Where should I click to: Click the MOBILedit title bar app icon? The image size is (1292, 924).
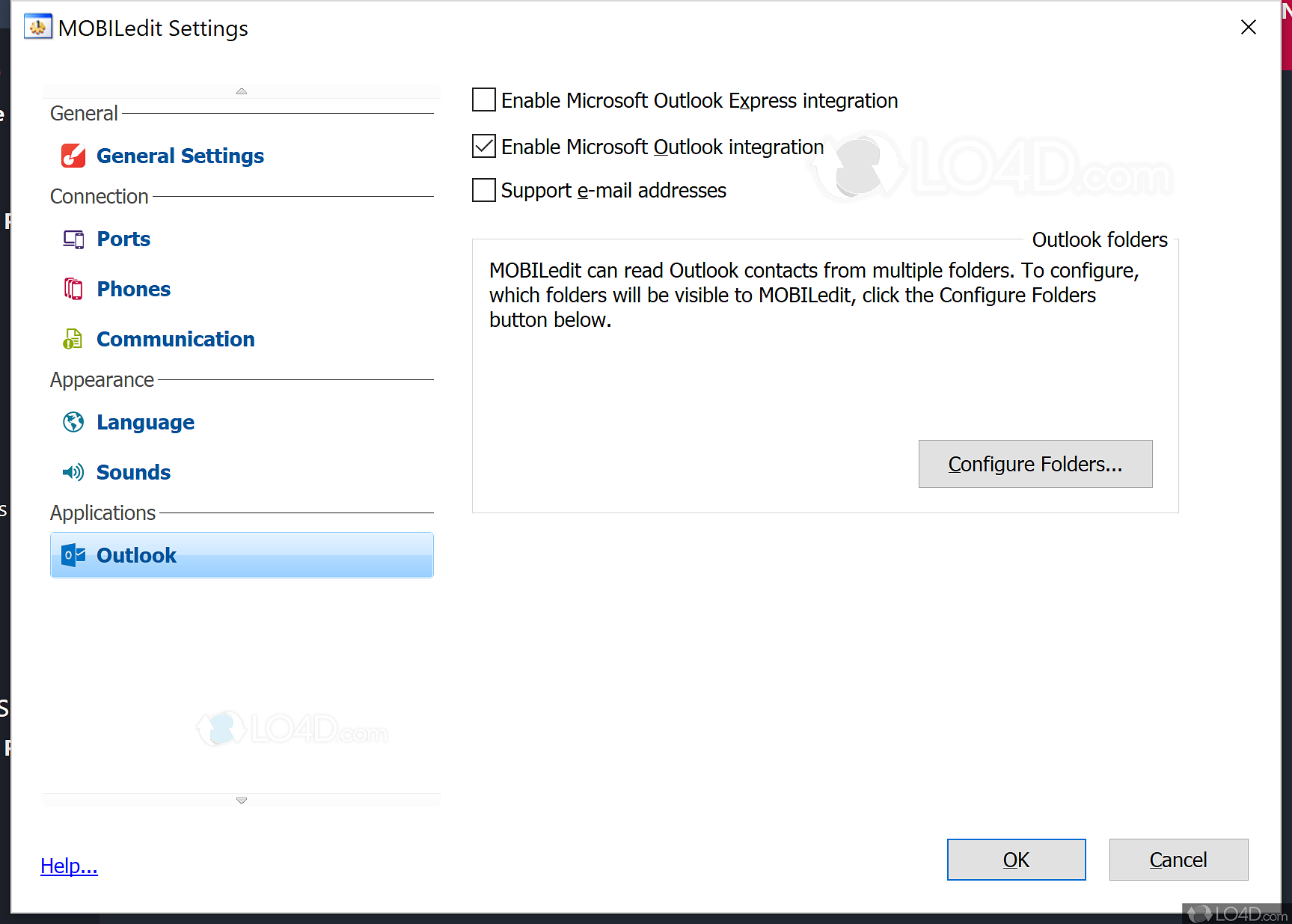38,28
